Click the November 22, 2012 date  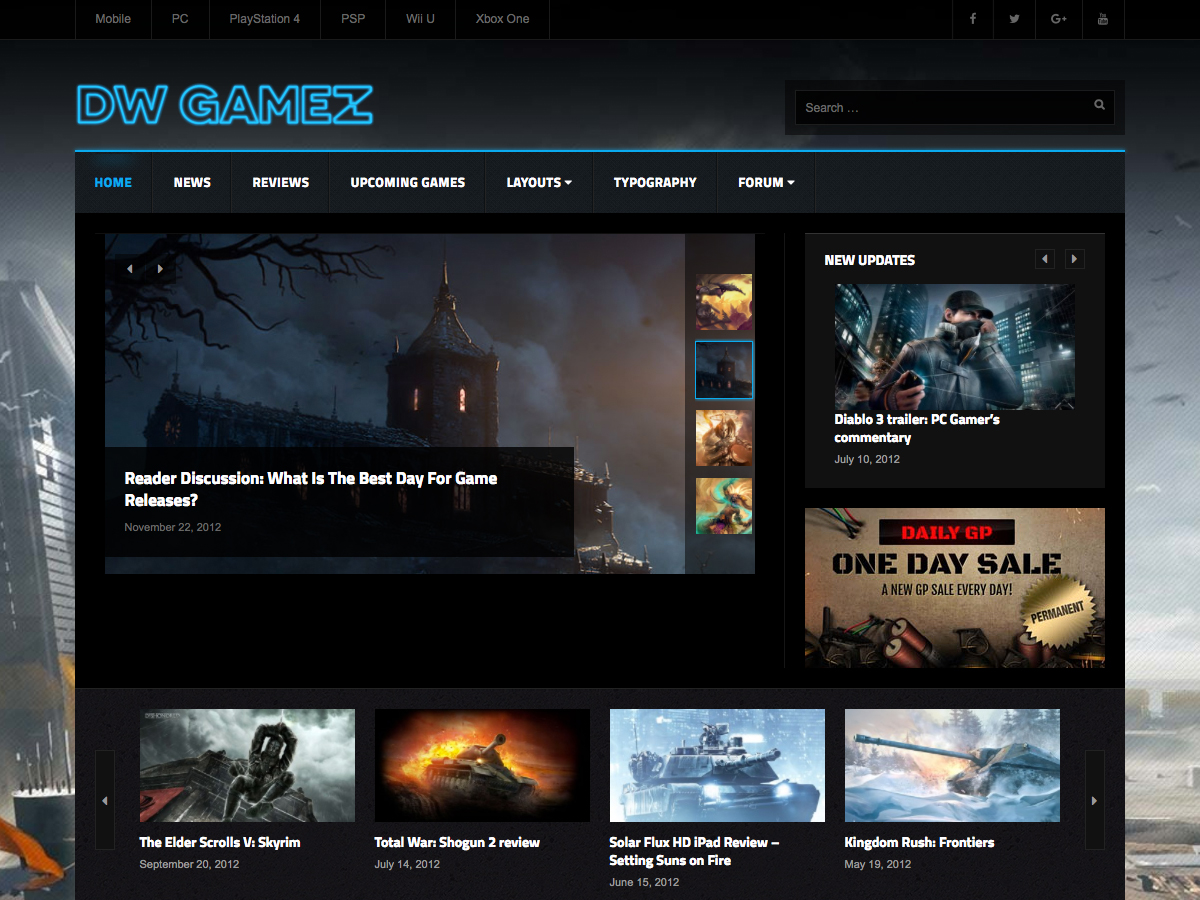(x=173, y=527)
